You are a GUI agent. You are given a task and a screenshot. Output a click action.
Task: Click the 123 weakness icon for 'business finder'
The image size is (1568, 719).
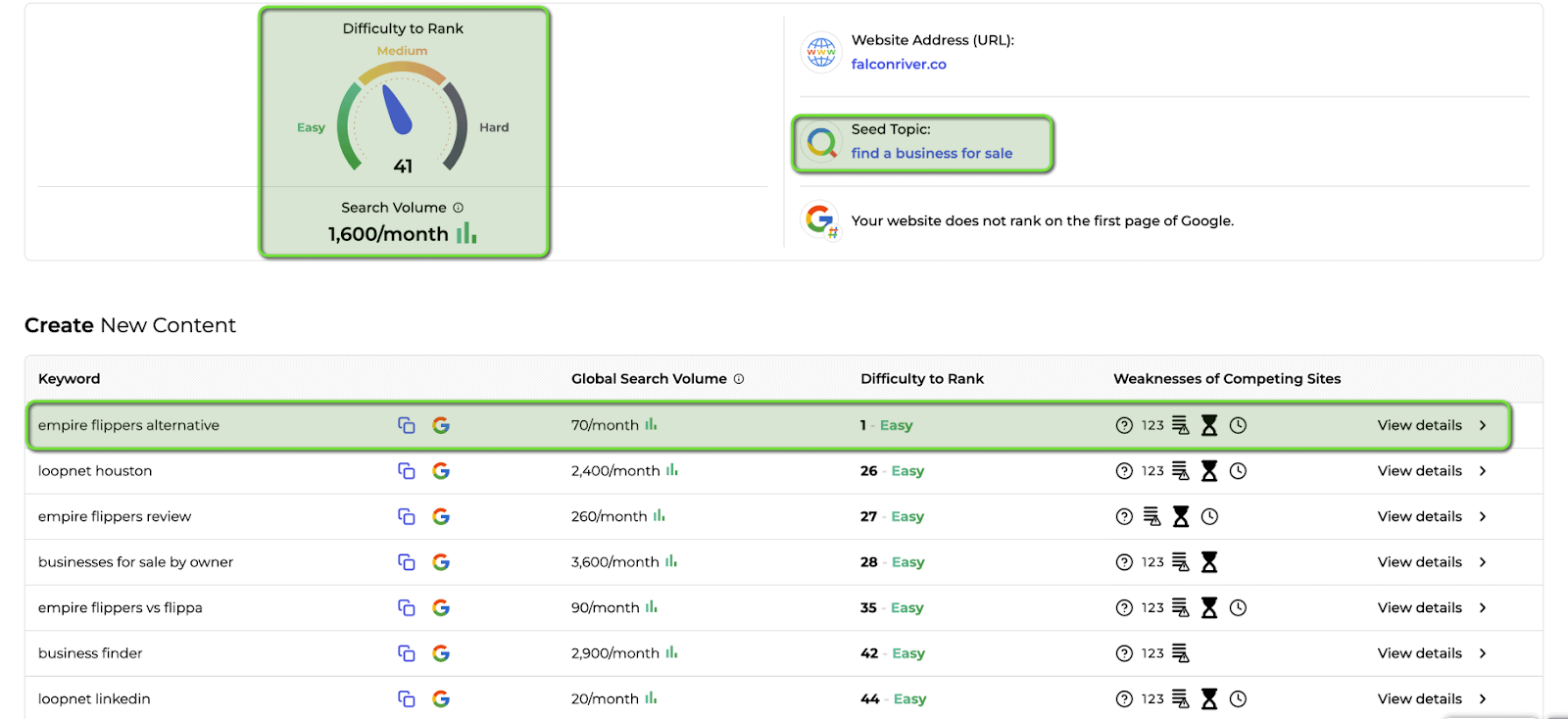point(1152,653)
